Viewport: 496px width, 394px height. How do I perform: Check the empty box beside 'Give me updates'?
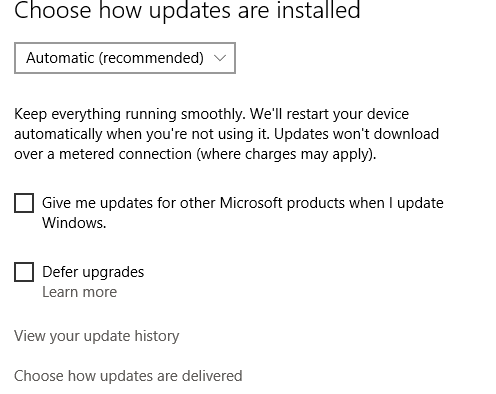[24, 203]
